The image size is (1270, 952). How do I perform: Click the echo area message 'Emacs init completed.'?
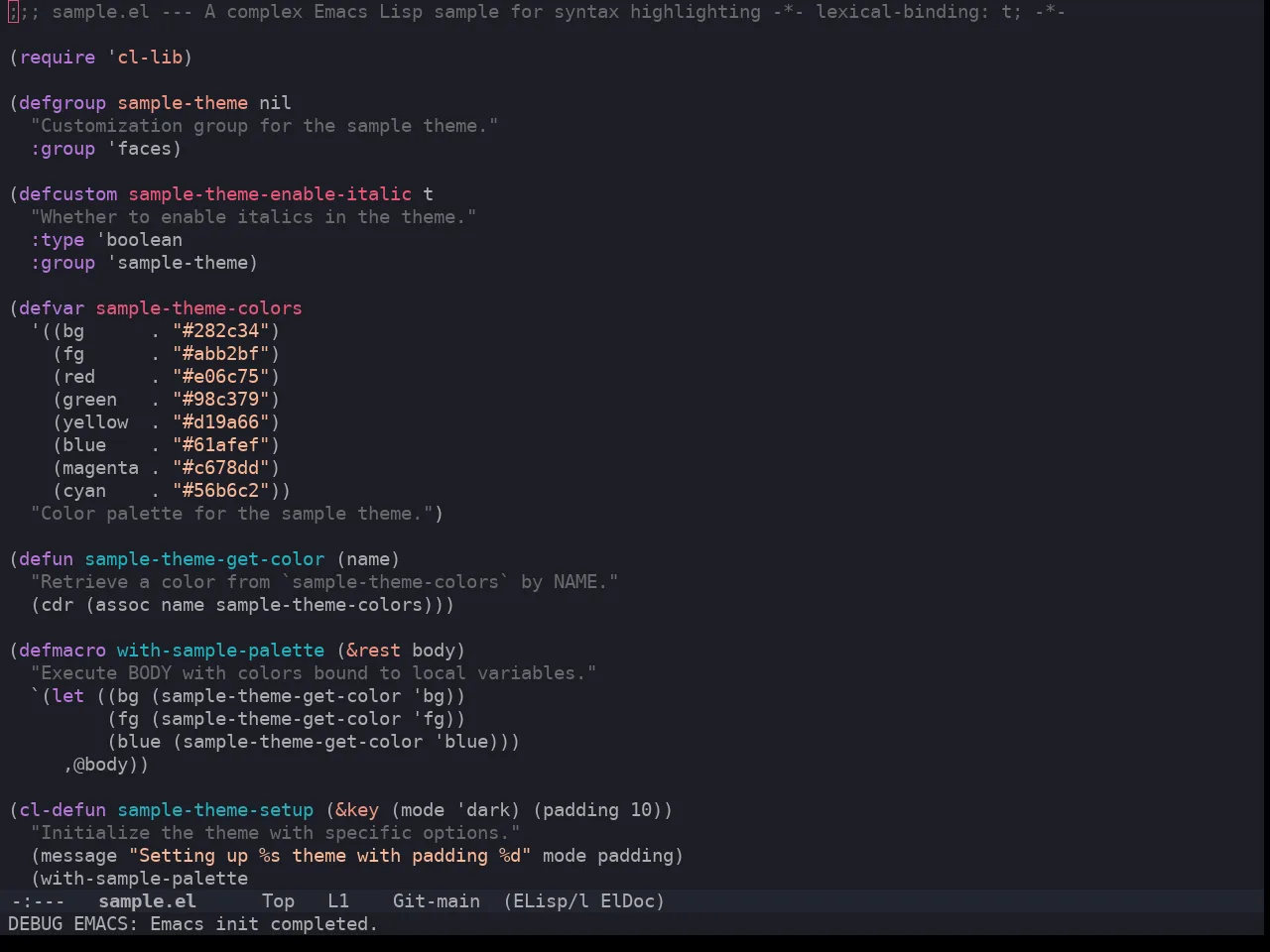pyautogui.click(x=264, y=924)
